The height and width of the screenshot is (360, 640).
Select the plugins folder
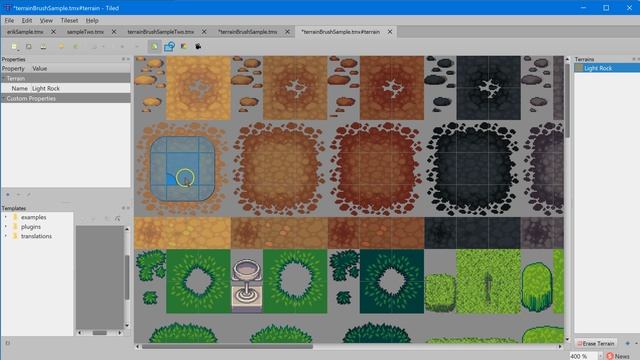pos(31,227)
